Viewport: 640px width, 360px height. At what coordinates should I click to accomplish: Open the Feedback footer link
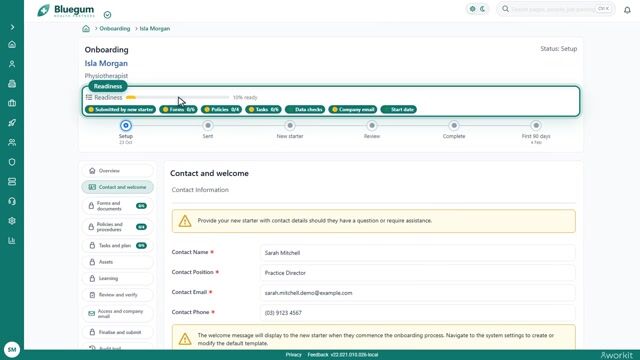tap(318, 355)
